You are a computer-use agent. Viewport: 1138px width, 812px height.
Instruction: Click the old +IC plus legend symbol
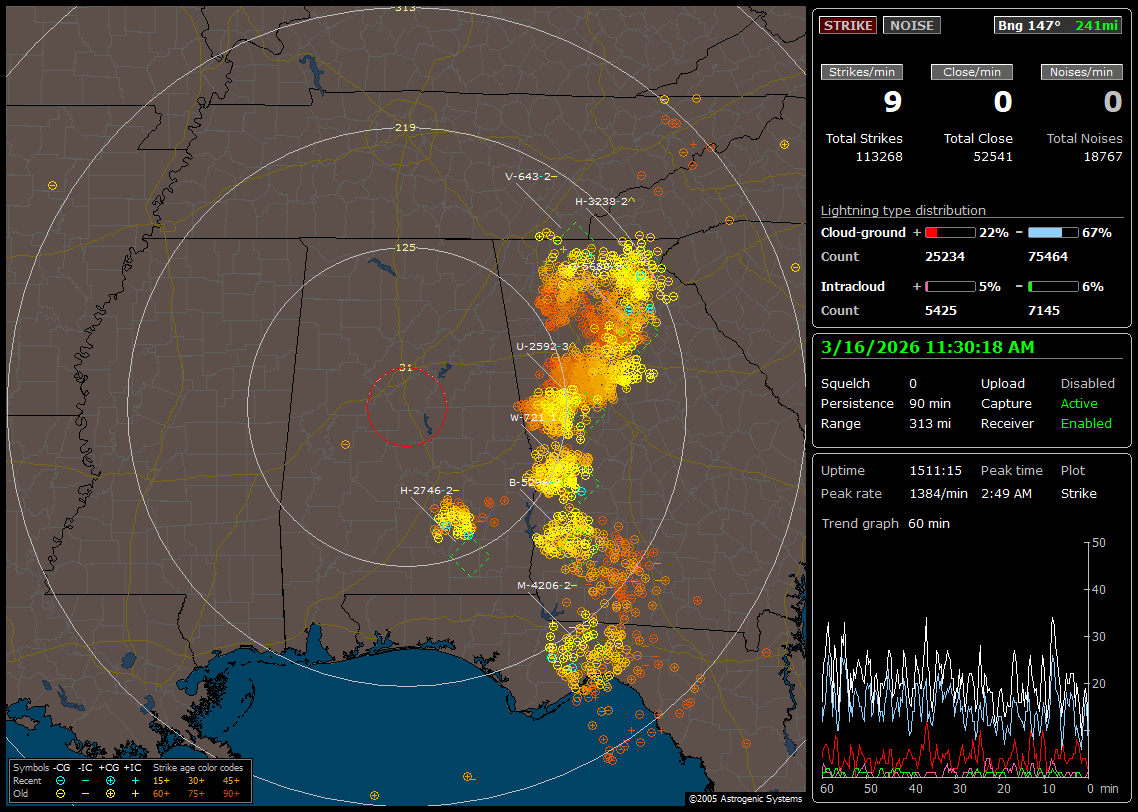pyautogui.click(x=135, y=793)
